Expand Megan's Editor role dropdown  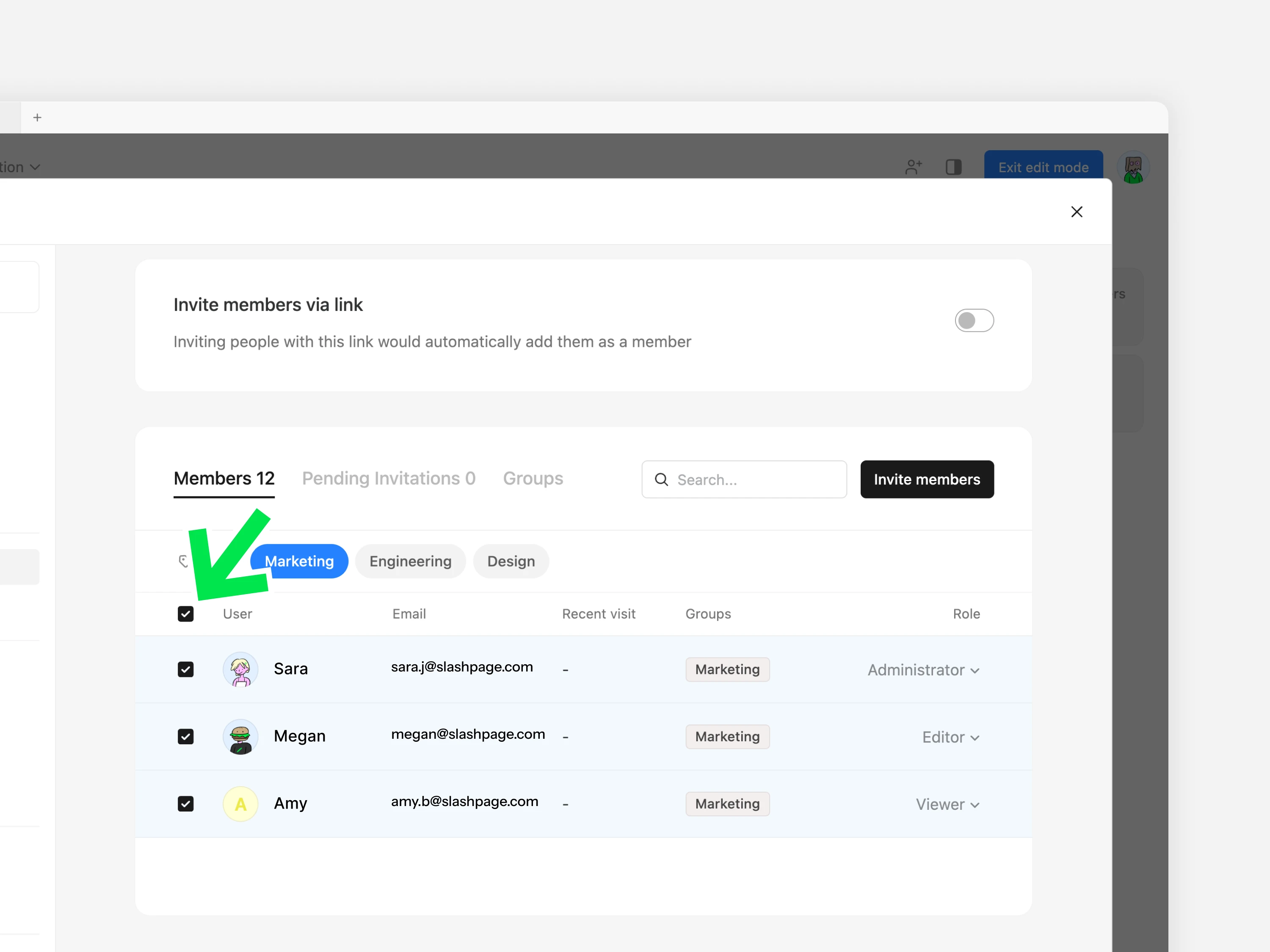pos(950,737)
